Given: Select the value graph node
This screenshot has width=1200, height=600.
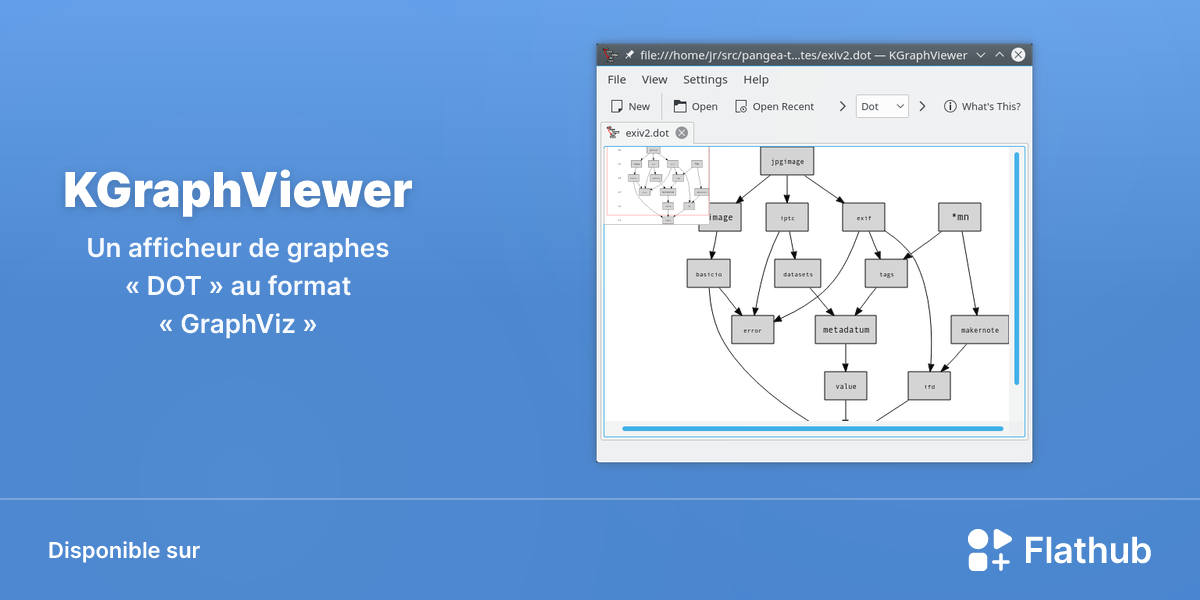Looking at the screenshot, I should [x=846, y=386].
